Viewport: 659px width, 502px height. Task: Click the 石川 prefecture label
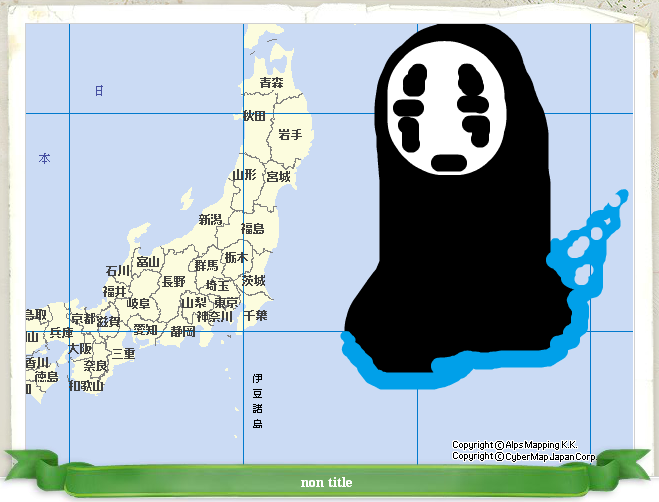tap(118, 271)
